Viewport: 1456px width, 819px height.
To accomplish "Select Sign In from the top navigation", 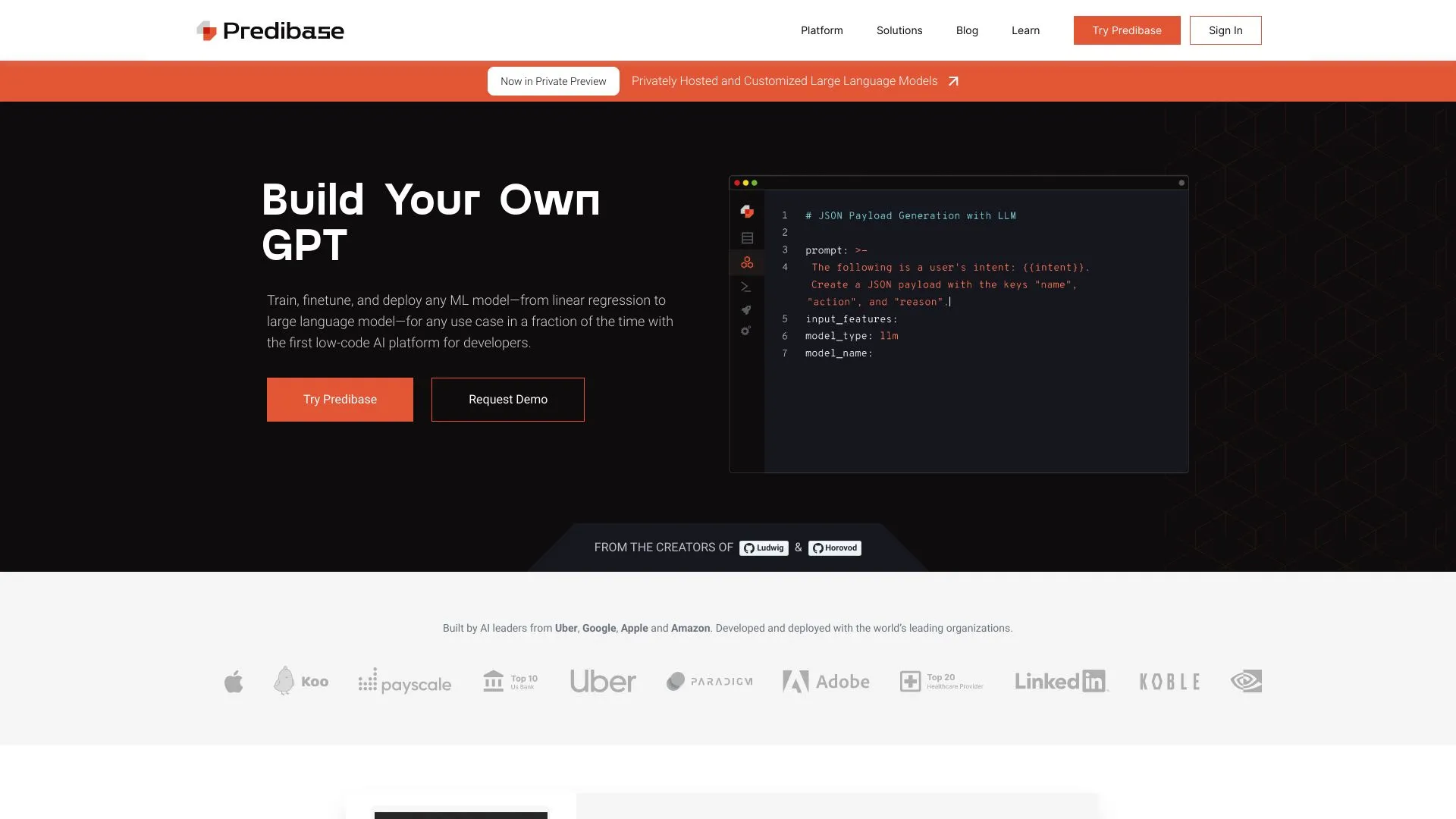I will (1225, 30).
